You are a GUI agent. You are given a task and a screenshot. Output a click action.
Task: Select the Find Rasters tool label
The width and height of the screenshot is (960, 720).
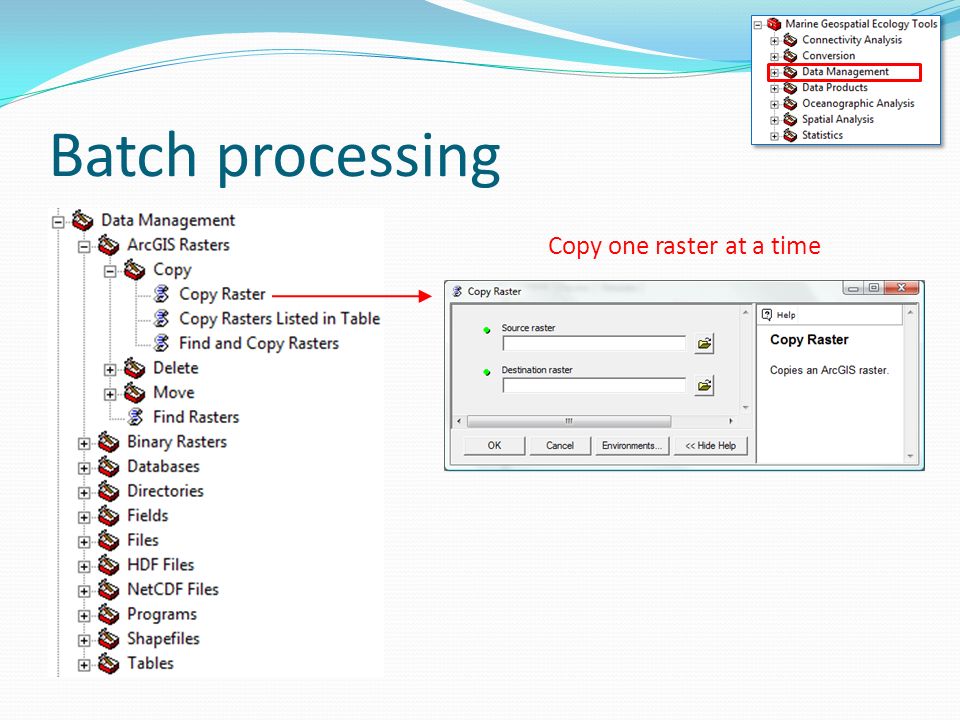(x=196, y=418)
